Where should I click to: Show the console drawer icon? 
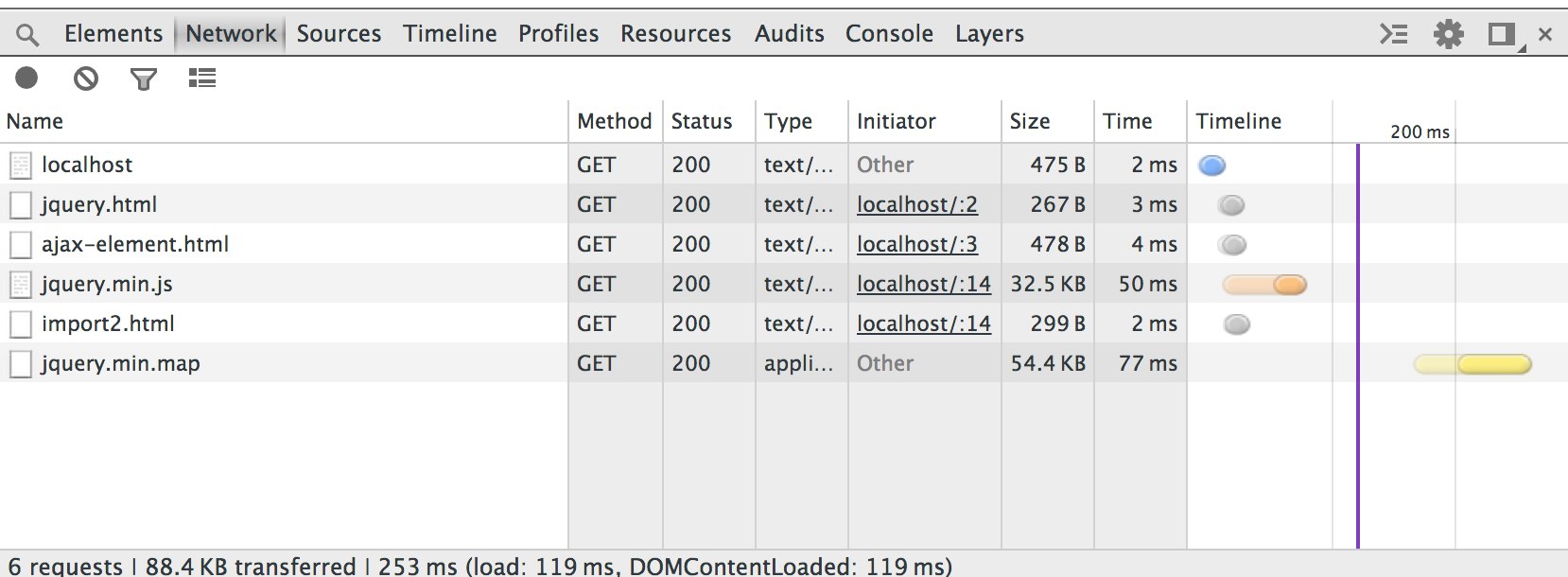(x=1393, y=34)
